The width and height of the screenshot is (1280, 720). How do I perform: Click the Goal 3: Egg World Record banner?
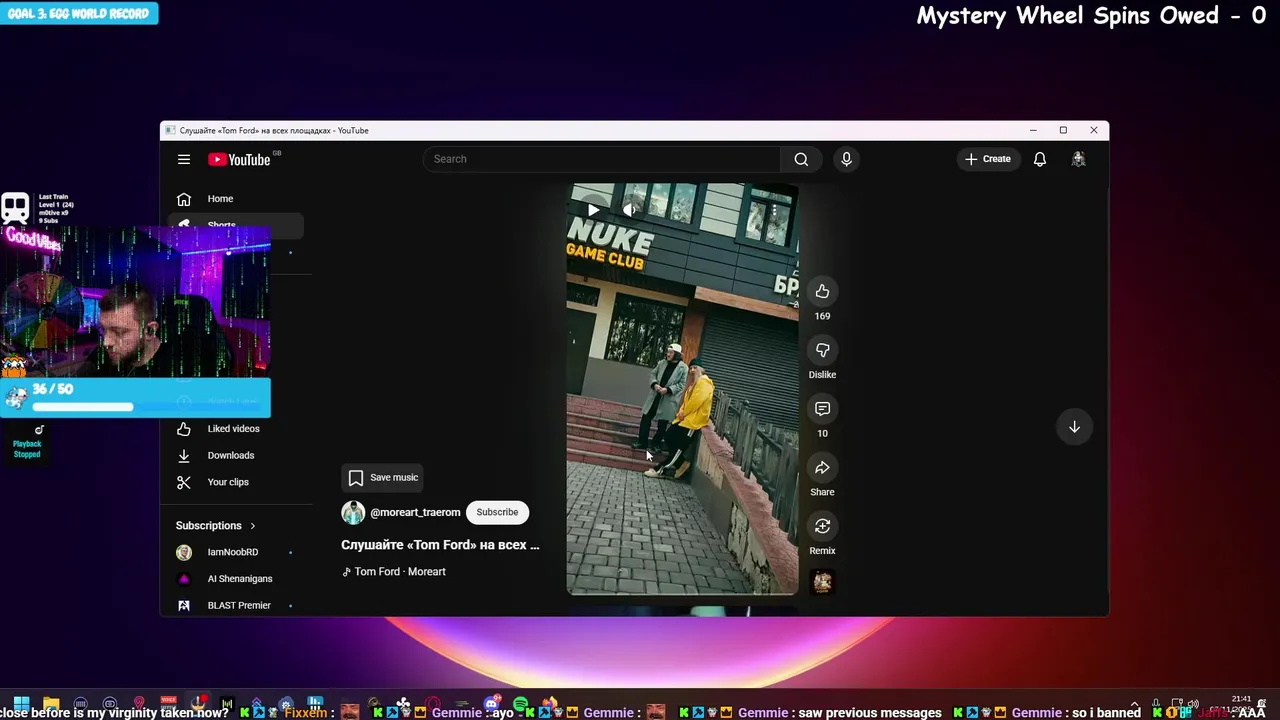click(x=79, y=13)
